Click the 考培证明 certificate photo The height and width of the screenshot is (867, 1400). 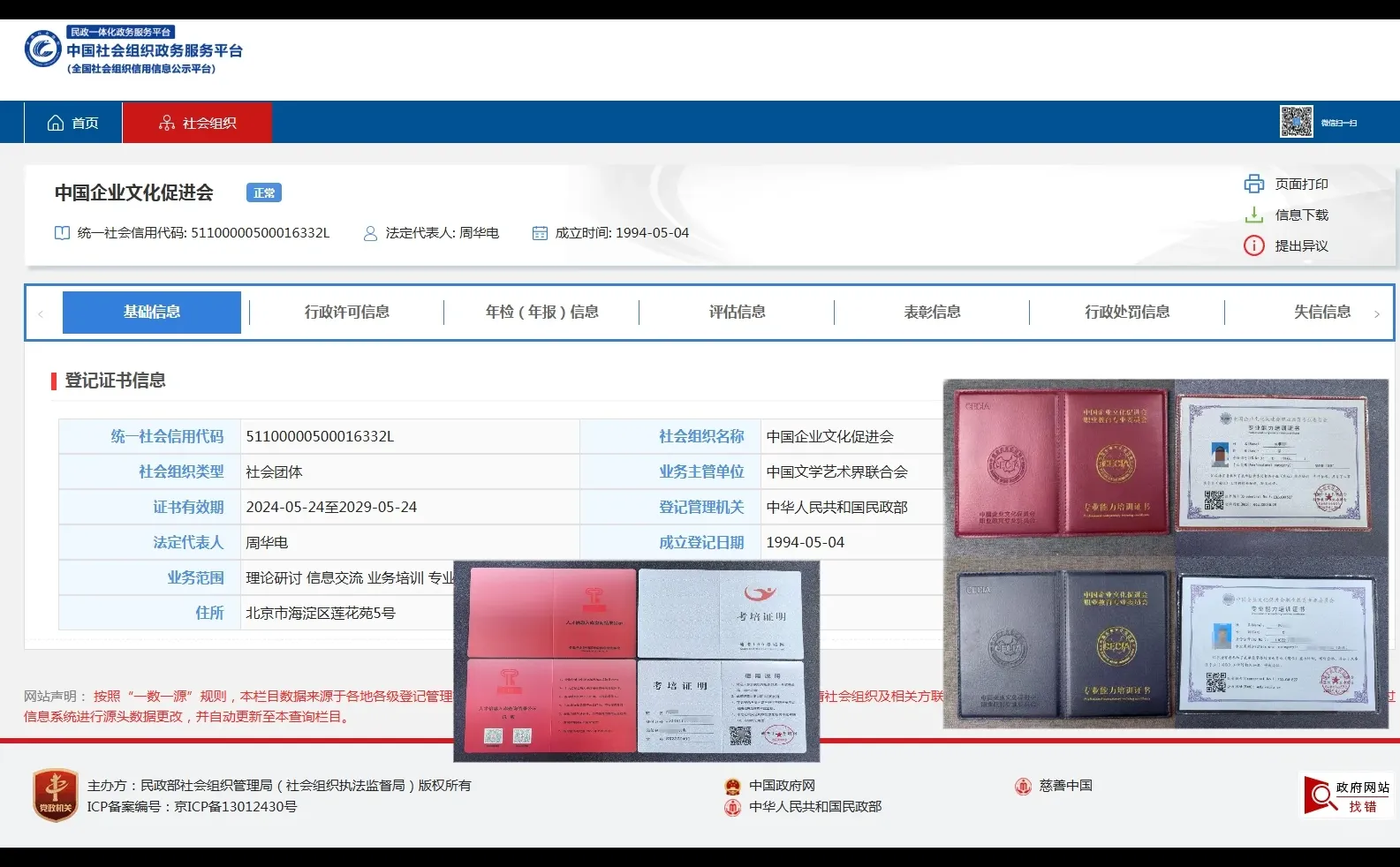[x=637, y=661]
